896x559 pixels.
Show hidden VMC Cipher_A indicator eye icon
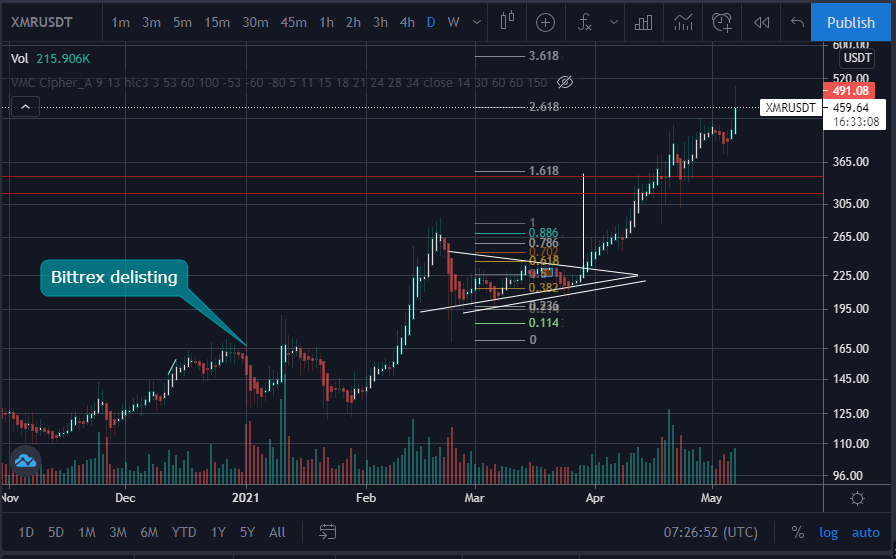click(x=565, y=82)
